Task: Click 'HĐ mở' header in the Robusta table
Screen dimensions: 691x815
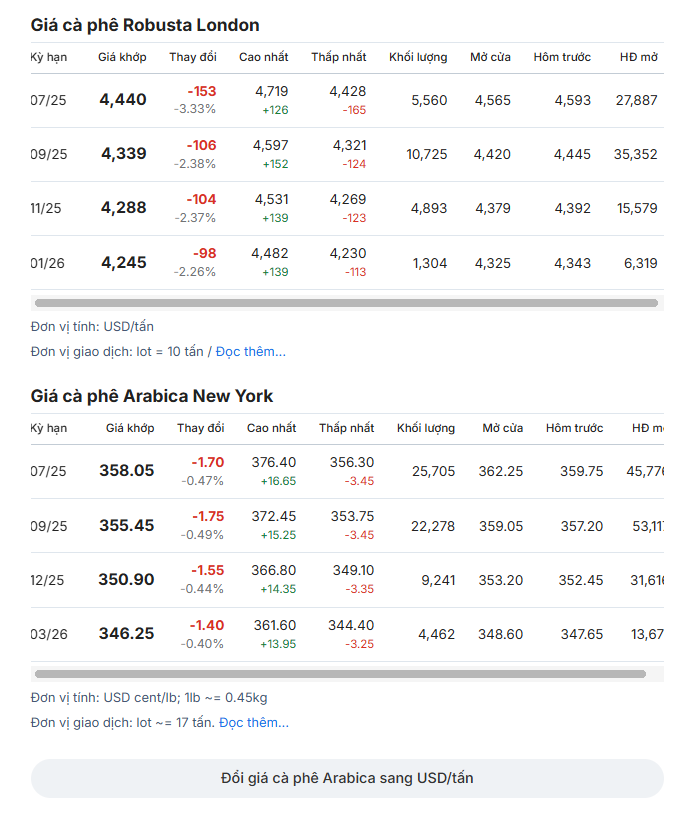Action: point(638,57)
